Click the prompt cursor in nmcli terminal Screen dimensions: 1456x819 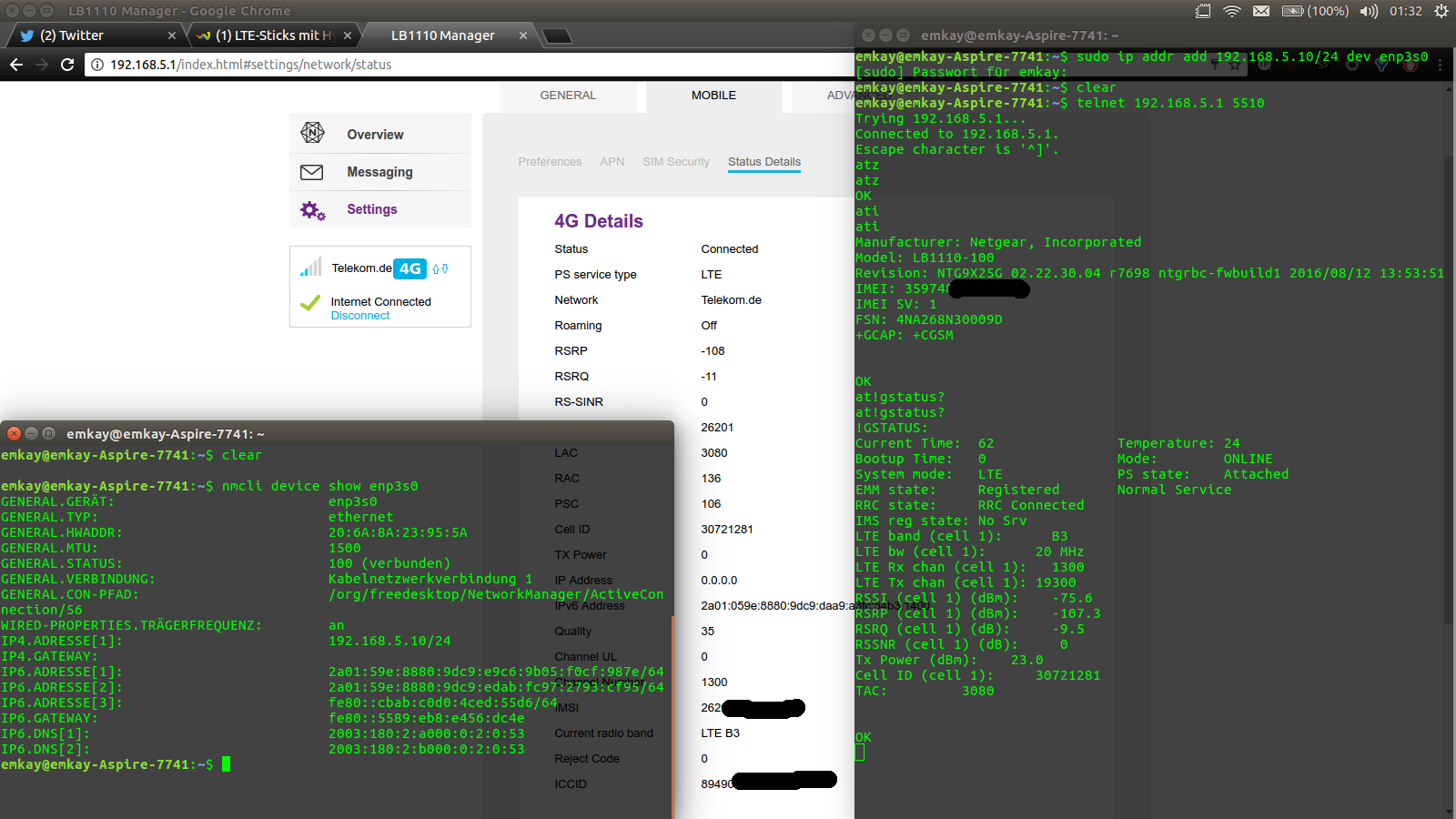point(226,764)
